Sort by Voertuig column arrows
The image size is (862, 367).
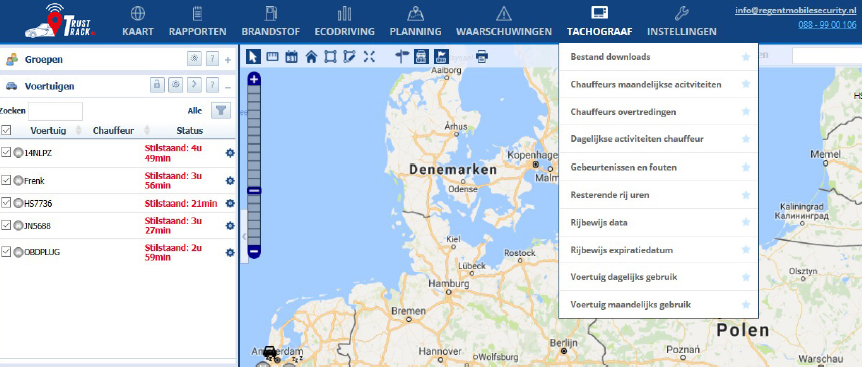(78, 130)
